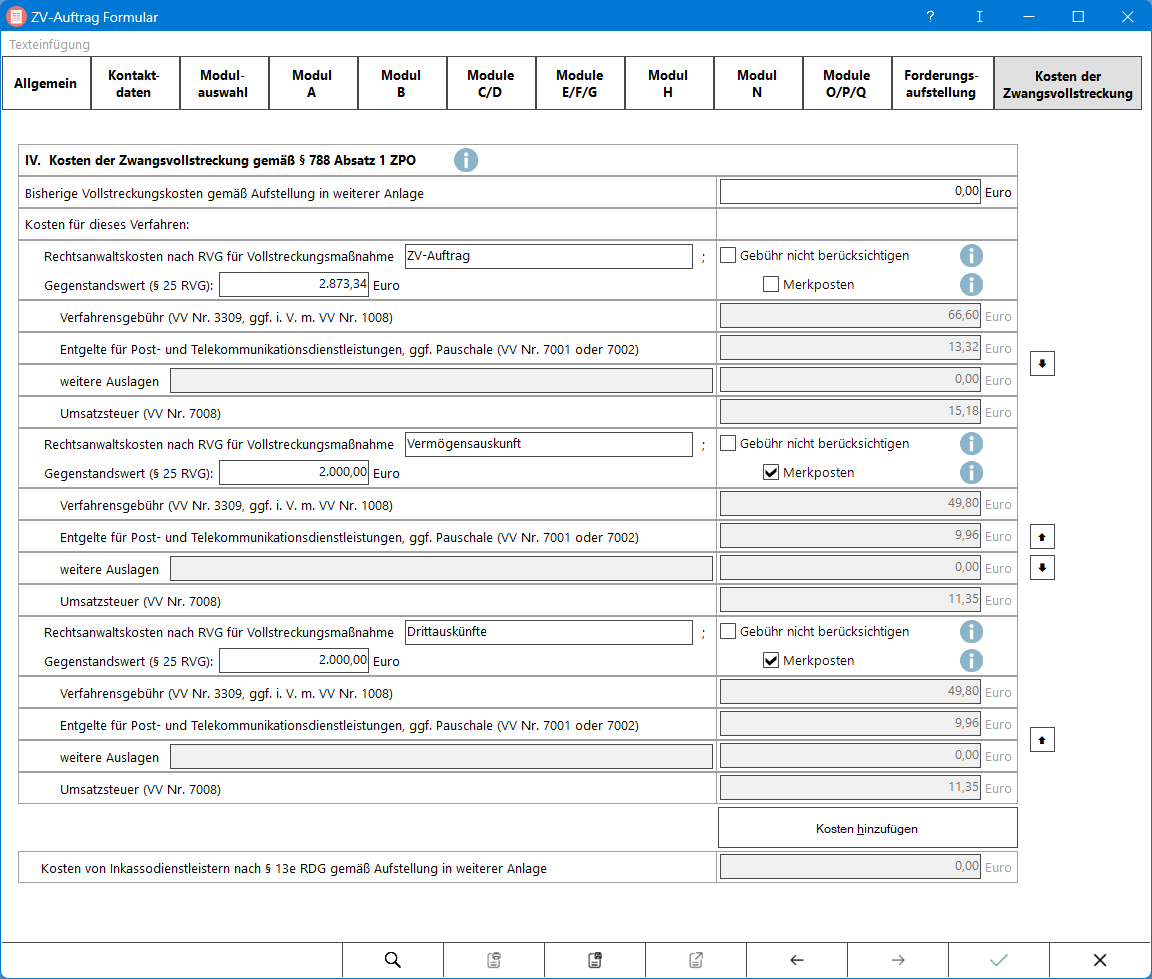The image size is (1152, 979).
Task: Click Entgelte value 13,32
Action: [850, 347]
